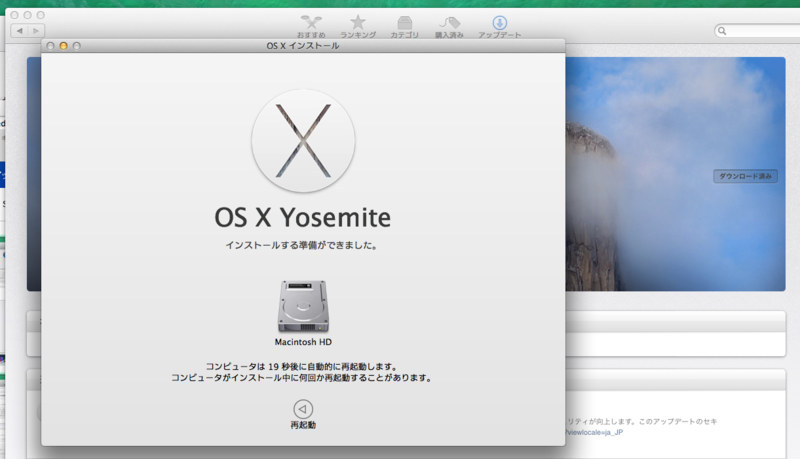Click the OS X Yosemite heading text
800x459 pixels.
303,218
